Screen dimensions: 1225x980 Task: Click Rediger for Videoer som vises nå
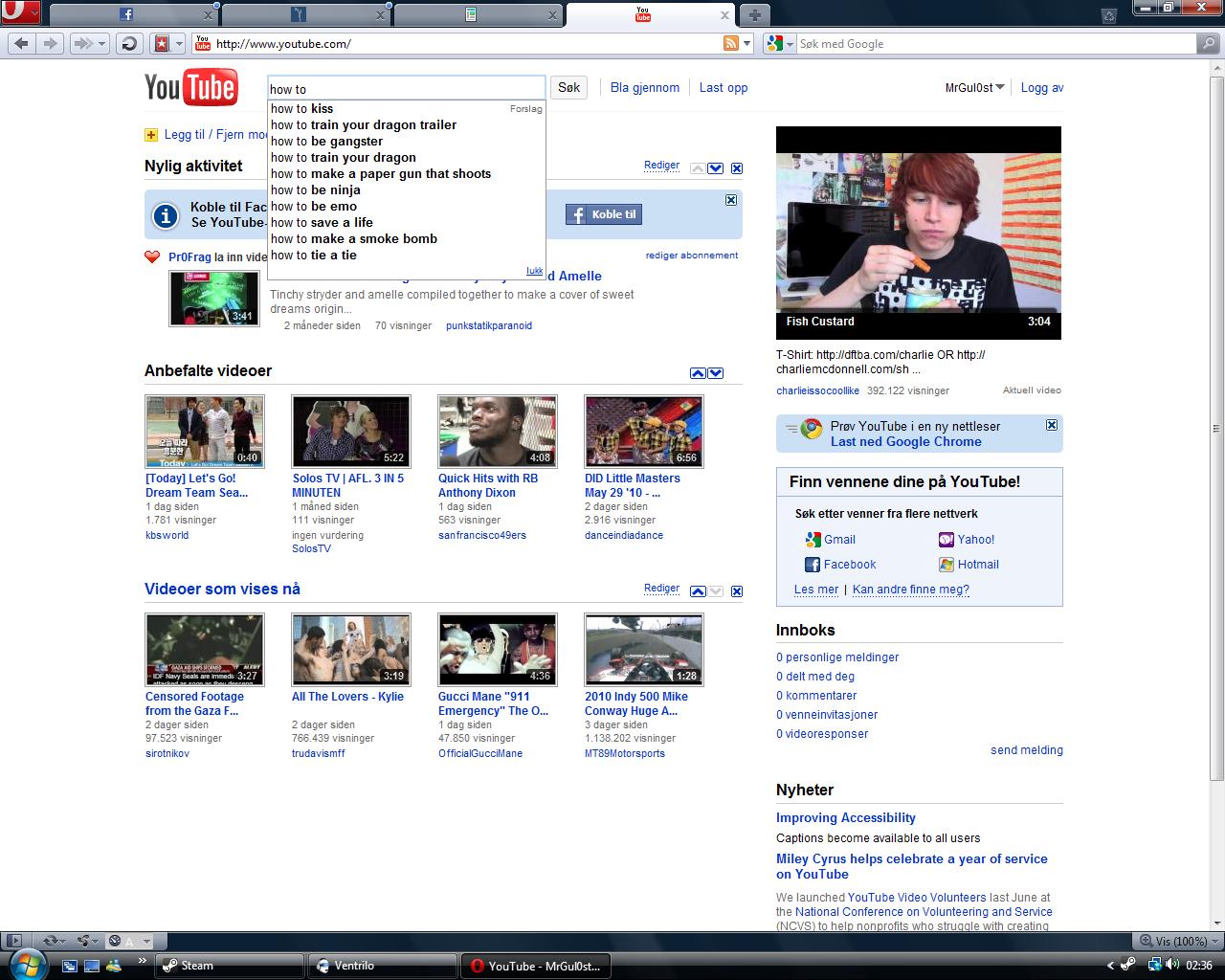pos(661,589)
